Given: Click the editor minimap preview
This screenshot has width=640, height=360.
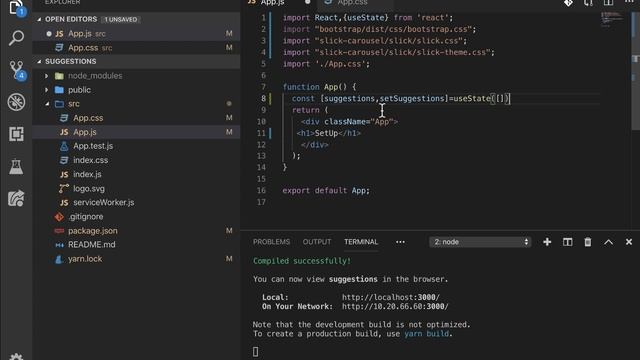Looking at the screenshot, I should click(612, 19).
